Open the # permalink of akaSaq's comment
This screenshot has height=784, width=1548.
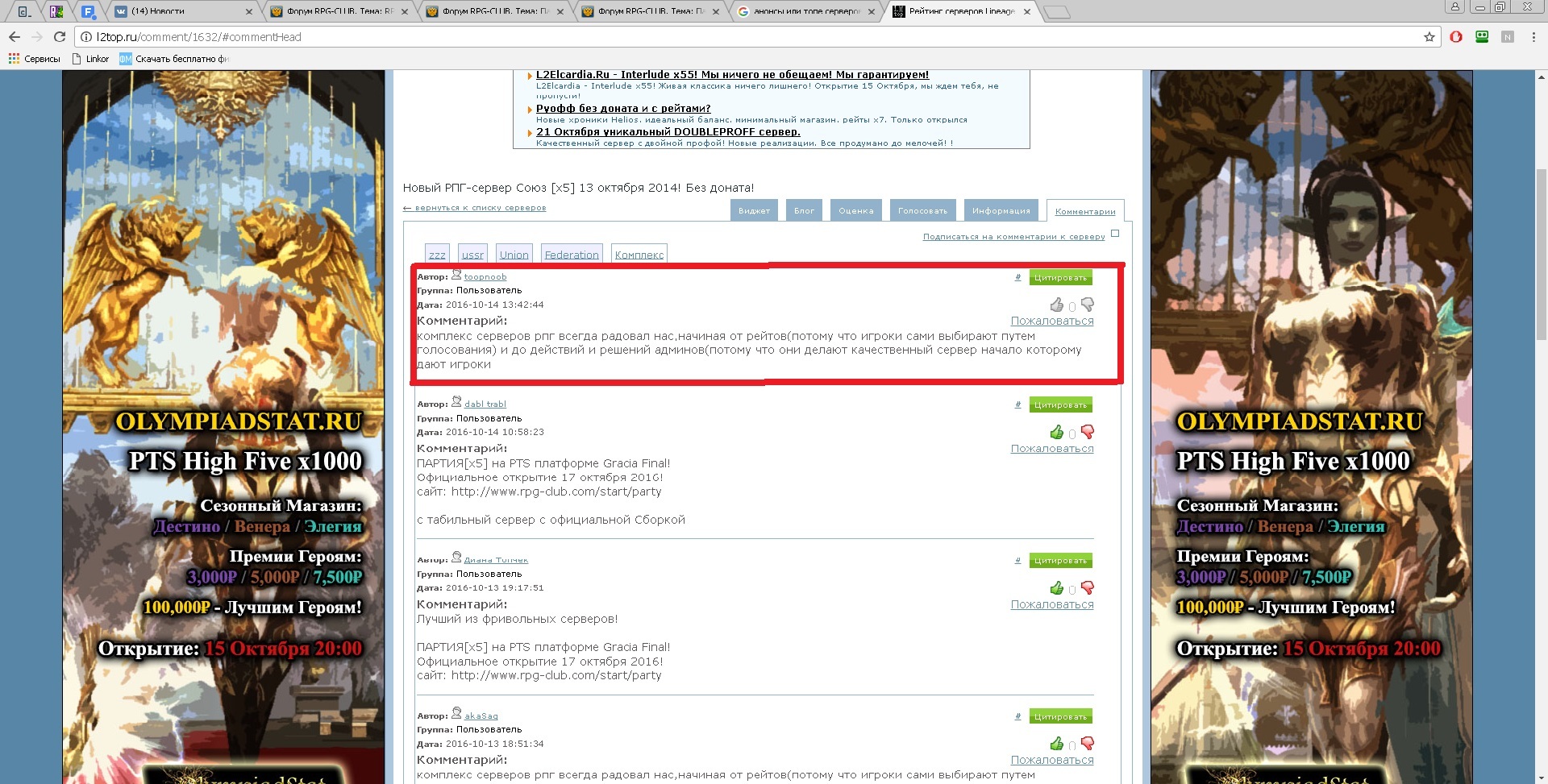point(1017,716)
